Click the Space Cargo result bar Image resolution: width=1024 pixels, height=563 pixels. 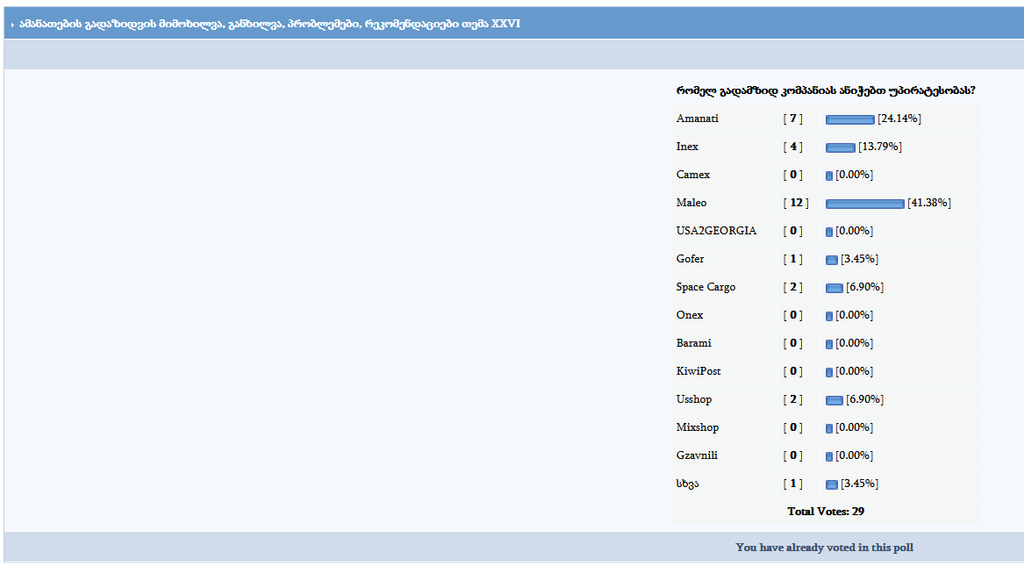point(834,288)
